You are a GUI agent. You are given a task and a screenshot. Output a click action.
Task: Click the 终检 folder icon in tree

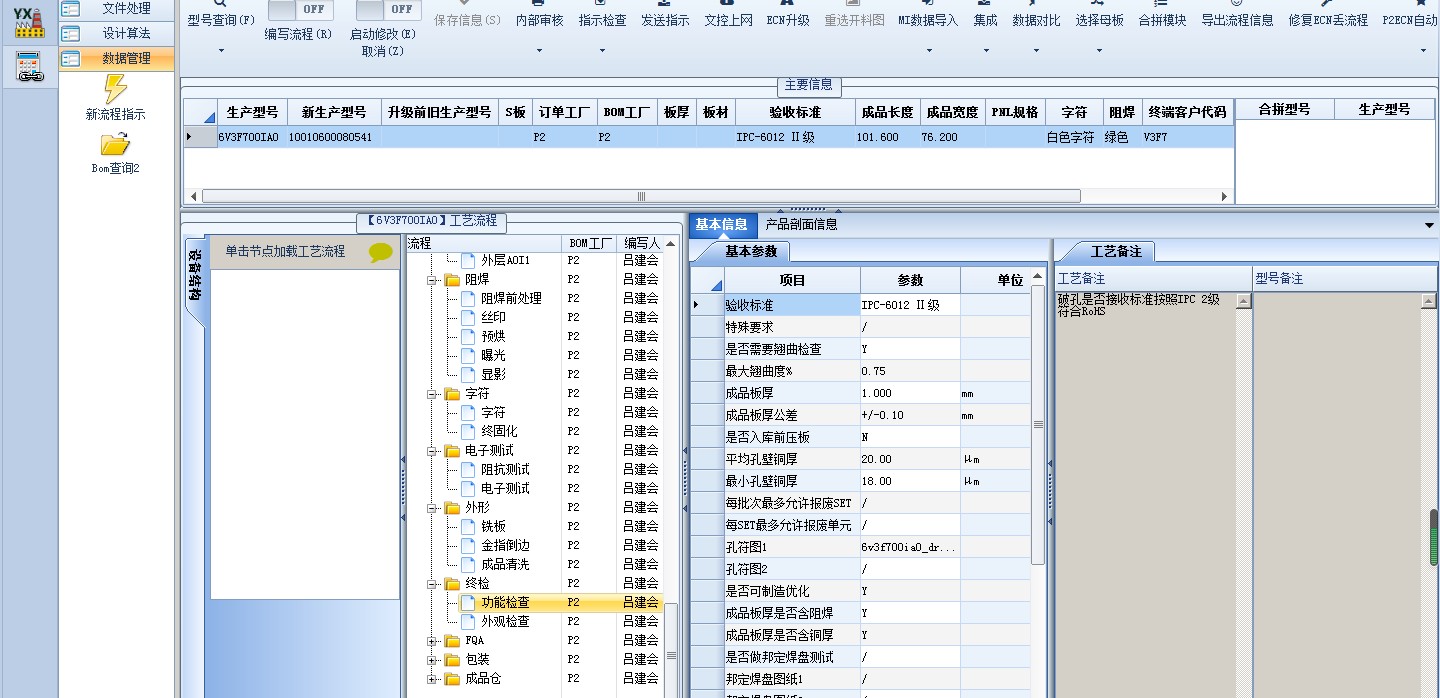(x=452, y=583)
